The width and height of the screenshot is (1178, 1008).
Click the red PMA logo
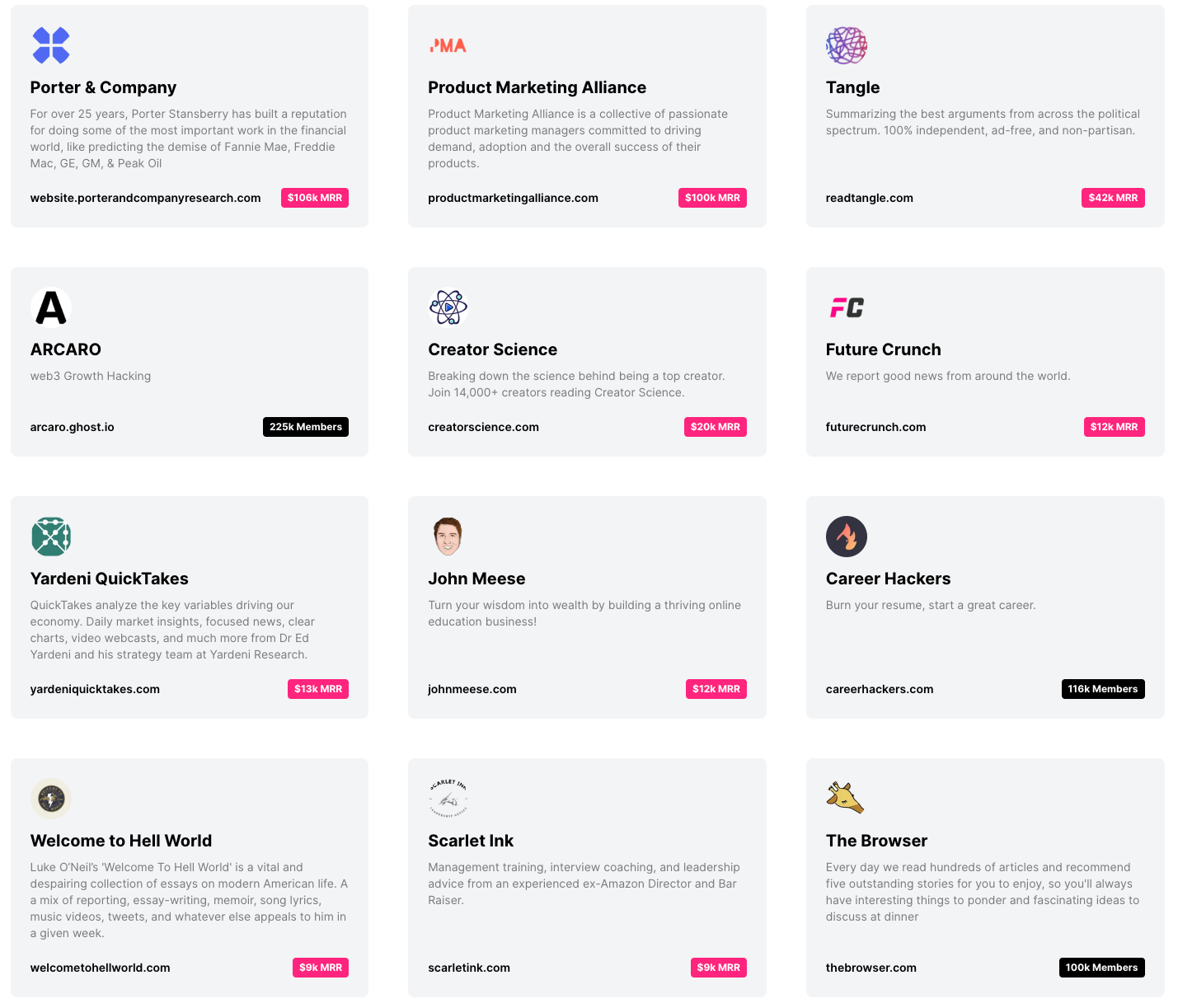click(x=448, y=45)
